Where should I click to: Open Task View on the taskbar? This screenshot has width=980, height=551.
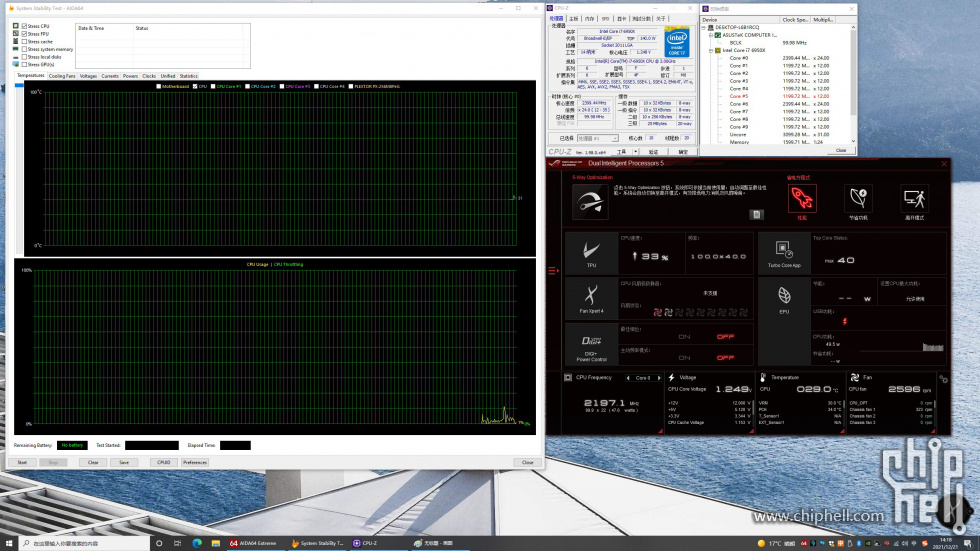(178, 544)
